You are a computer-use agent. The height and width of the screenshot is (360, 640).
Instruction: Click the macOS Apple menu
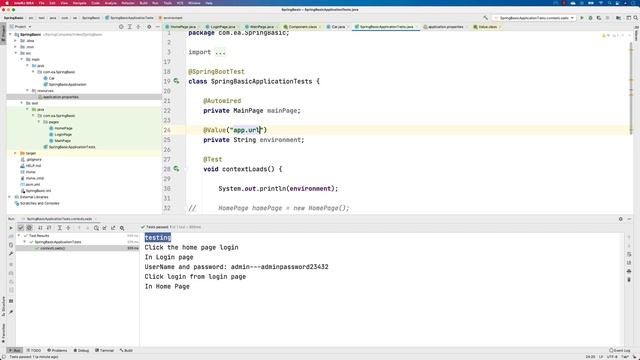click(6, 3)
